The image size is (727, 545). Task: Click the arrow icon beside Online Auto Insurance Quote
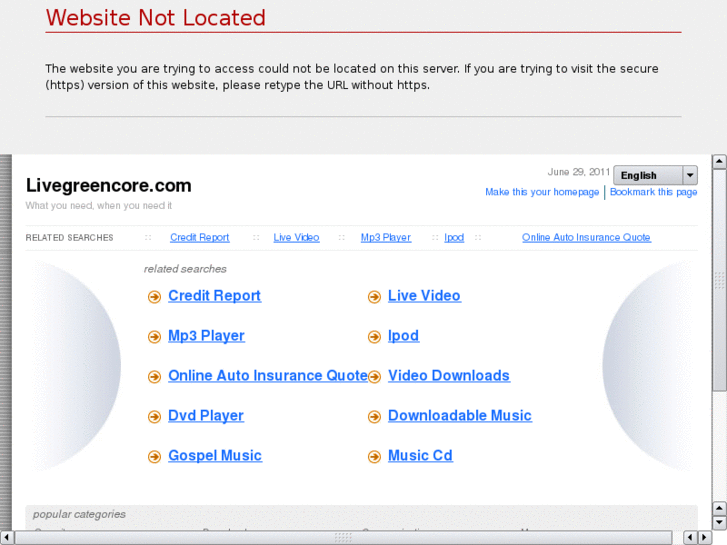tap(154, 376)
